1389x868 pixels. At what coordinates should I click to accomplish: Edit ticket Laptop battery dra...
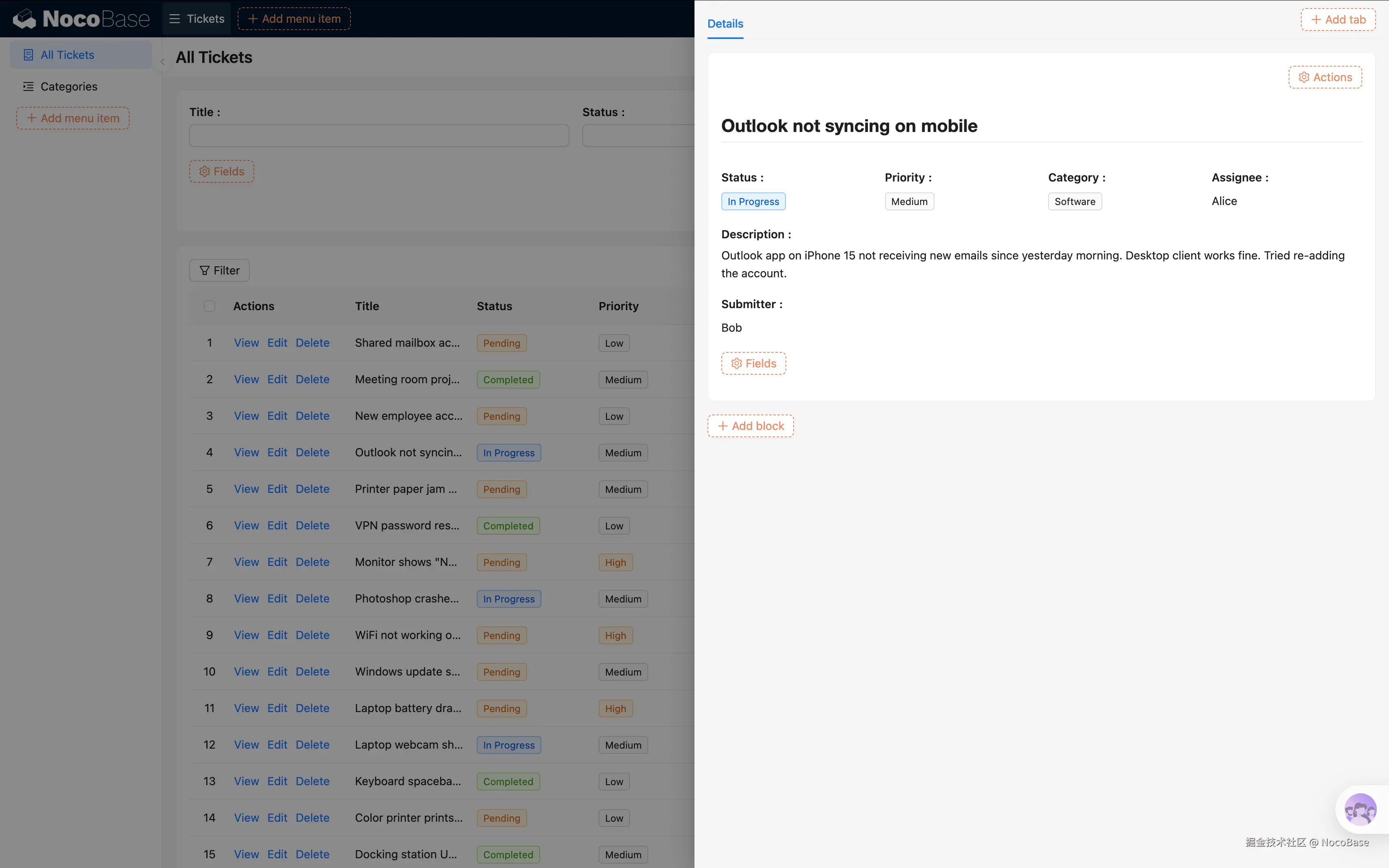pos(277,708)
